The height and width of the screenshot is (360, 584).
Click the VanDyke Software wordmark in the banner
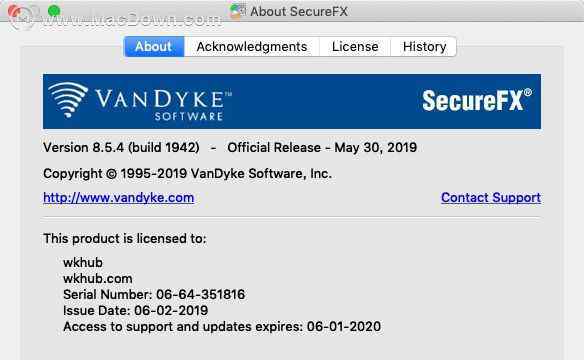coord(164,105)
